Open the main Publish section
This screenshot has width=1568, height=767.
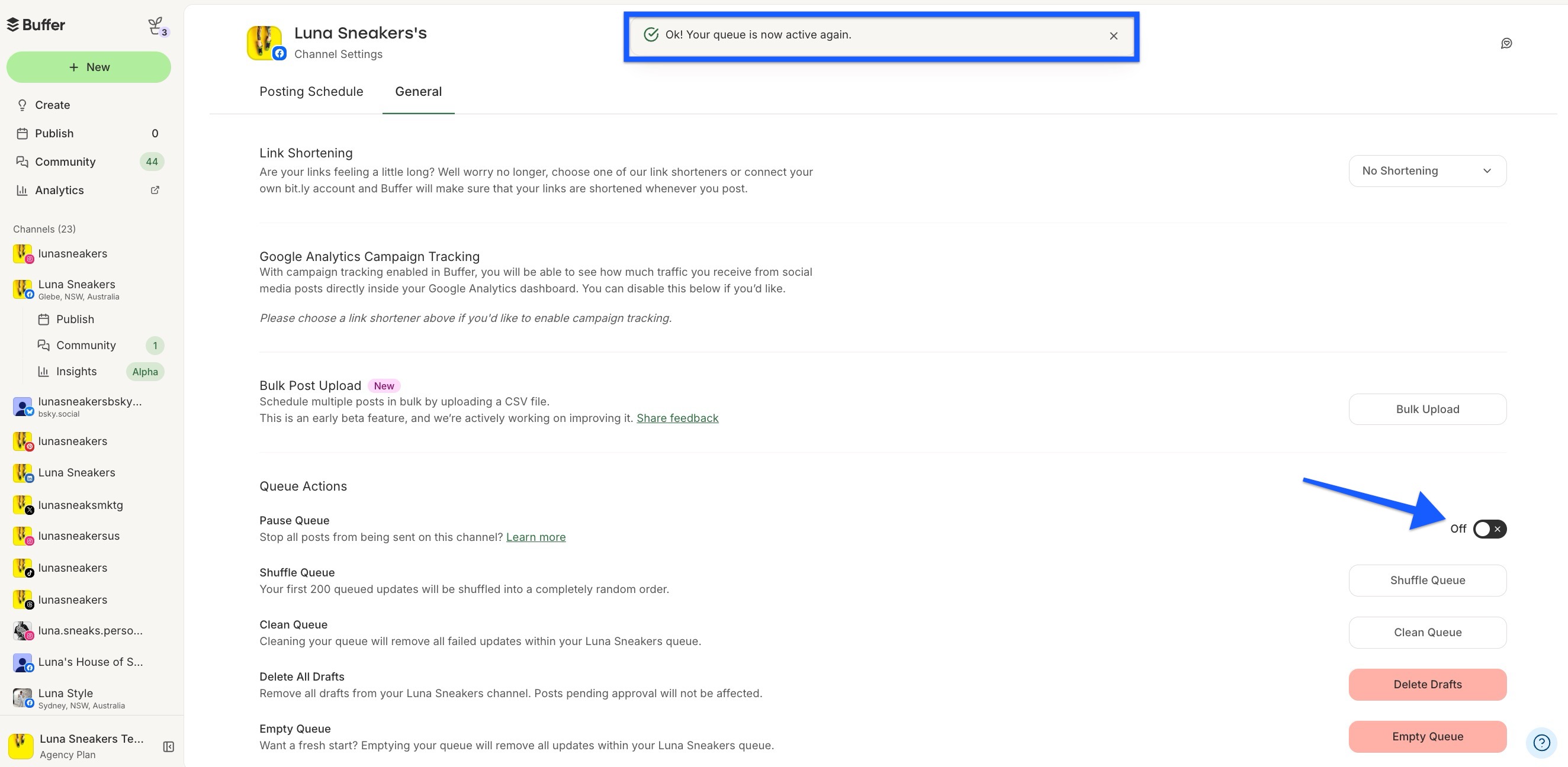(89, 133)
